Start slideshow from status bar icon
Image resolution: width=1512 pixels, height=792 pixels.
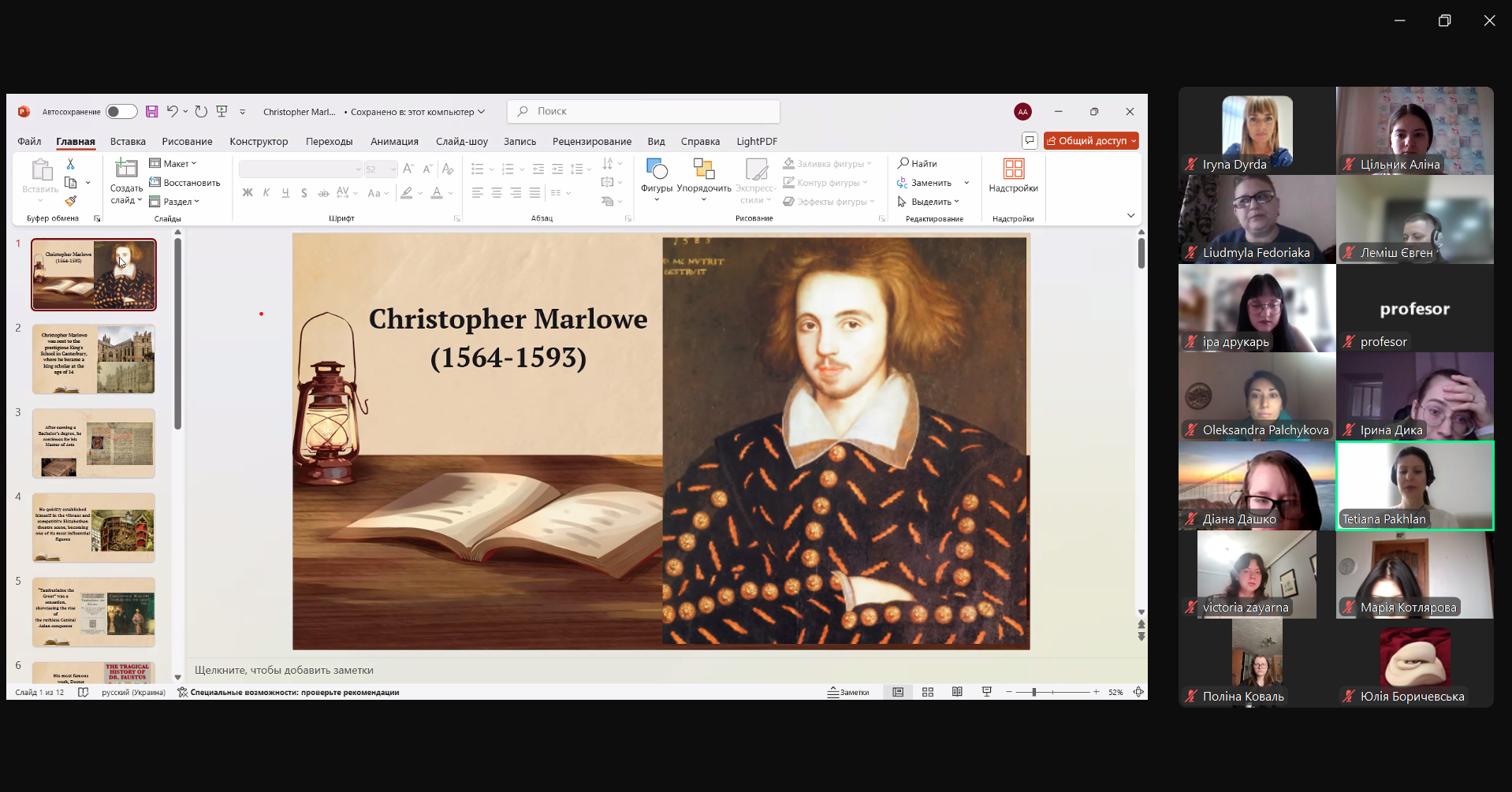click(986, 692)
